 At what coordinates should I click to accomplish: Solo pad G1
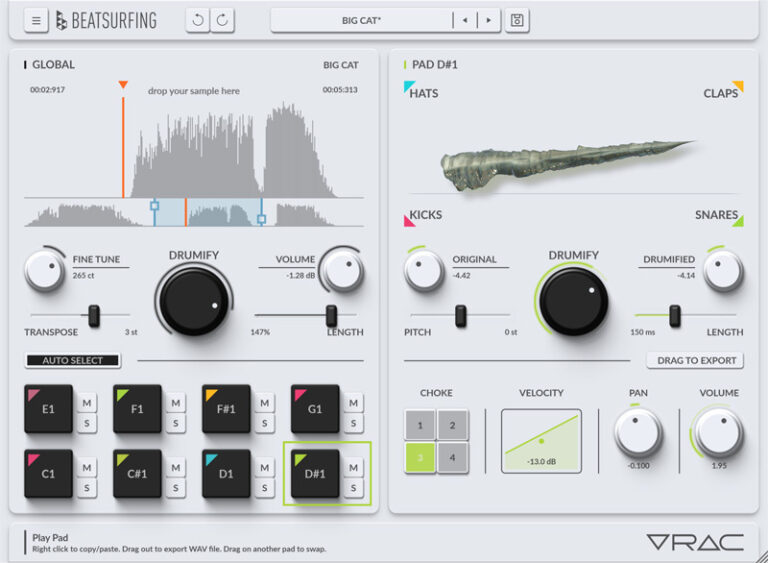tap(353, 423)
